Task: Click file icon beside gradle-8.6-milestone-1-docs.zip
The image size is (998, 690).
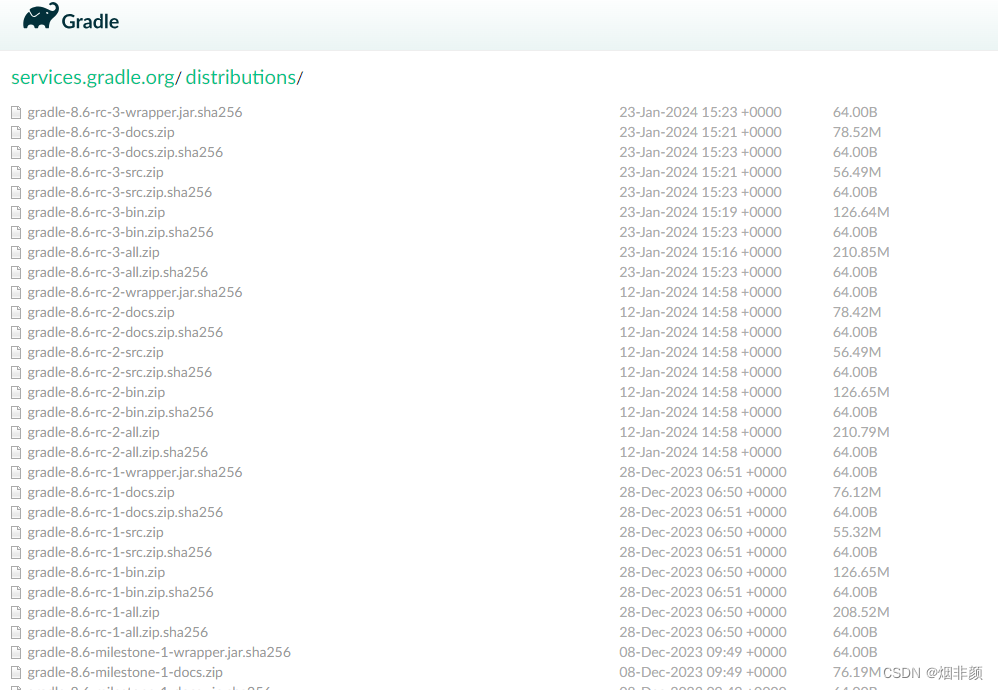Action: coord(17,673)
